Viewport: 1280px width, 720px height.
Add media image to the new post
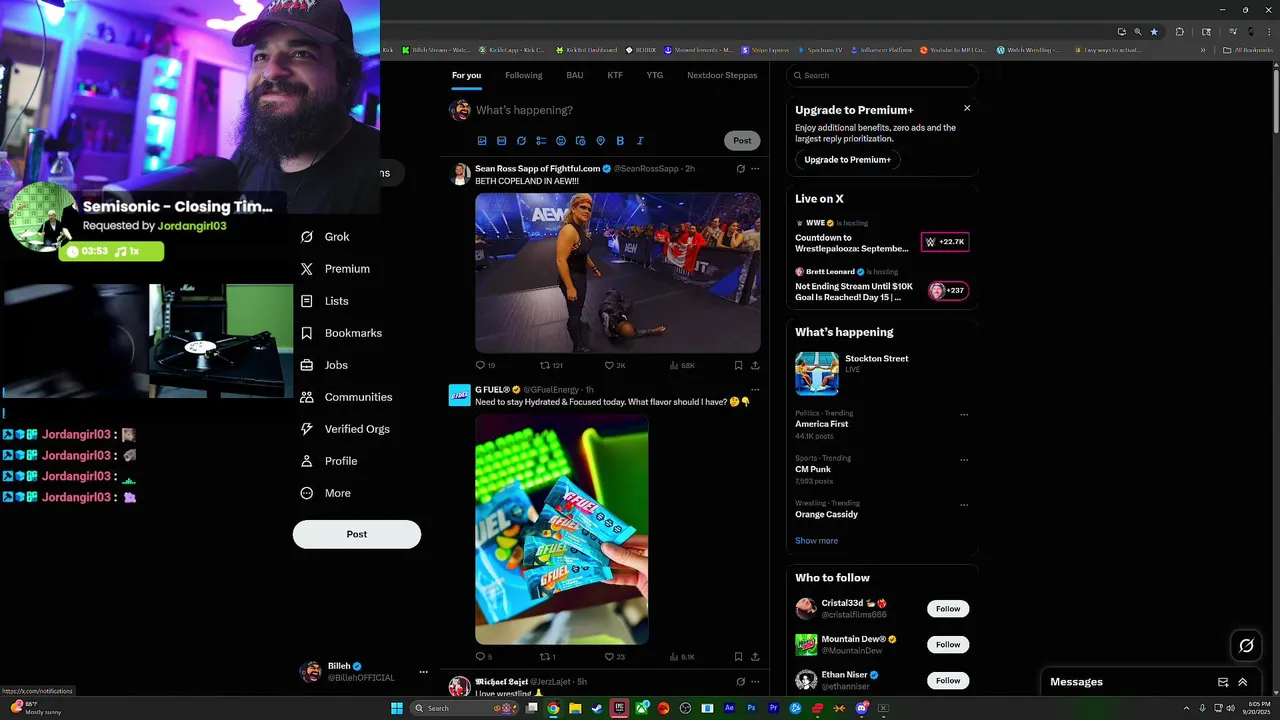pyautogui.click(x=482, y=141)
